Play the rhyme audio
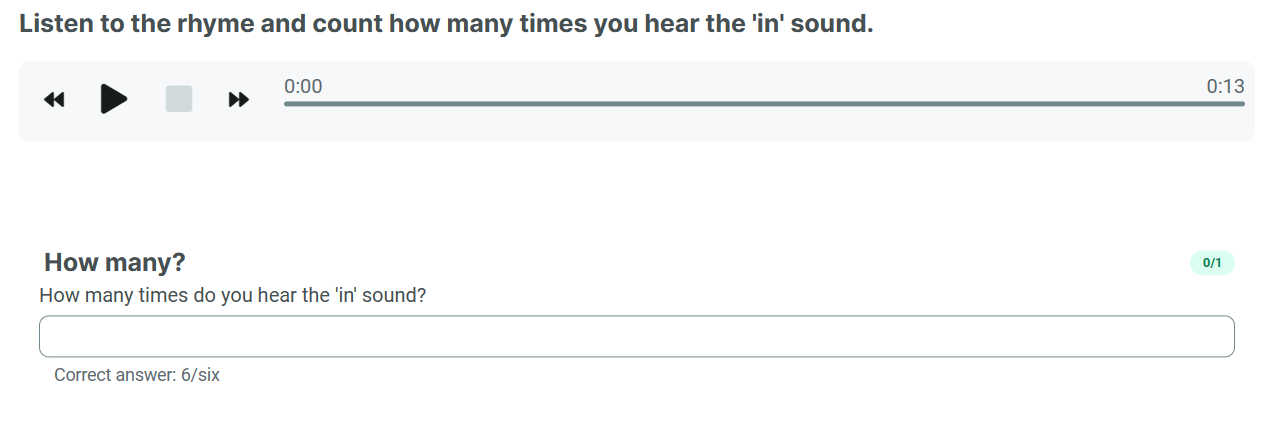1270x438 pixels. pos(114,99)
